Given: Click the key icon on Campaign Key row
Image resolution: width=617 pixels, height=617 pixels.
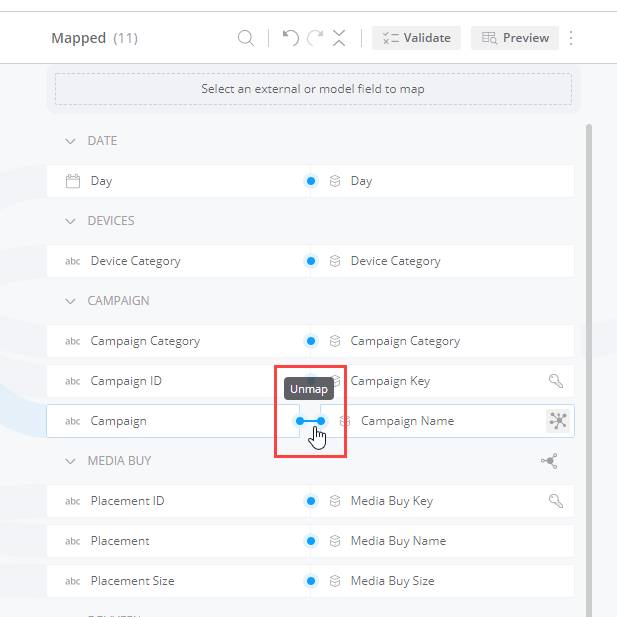Looking at the screenshot, I should pyautogui.click(x=556, y=381).
